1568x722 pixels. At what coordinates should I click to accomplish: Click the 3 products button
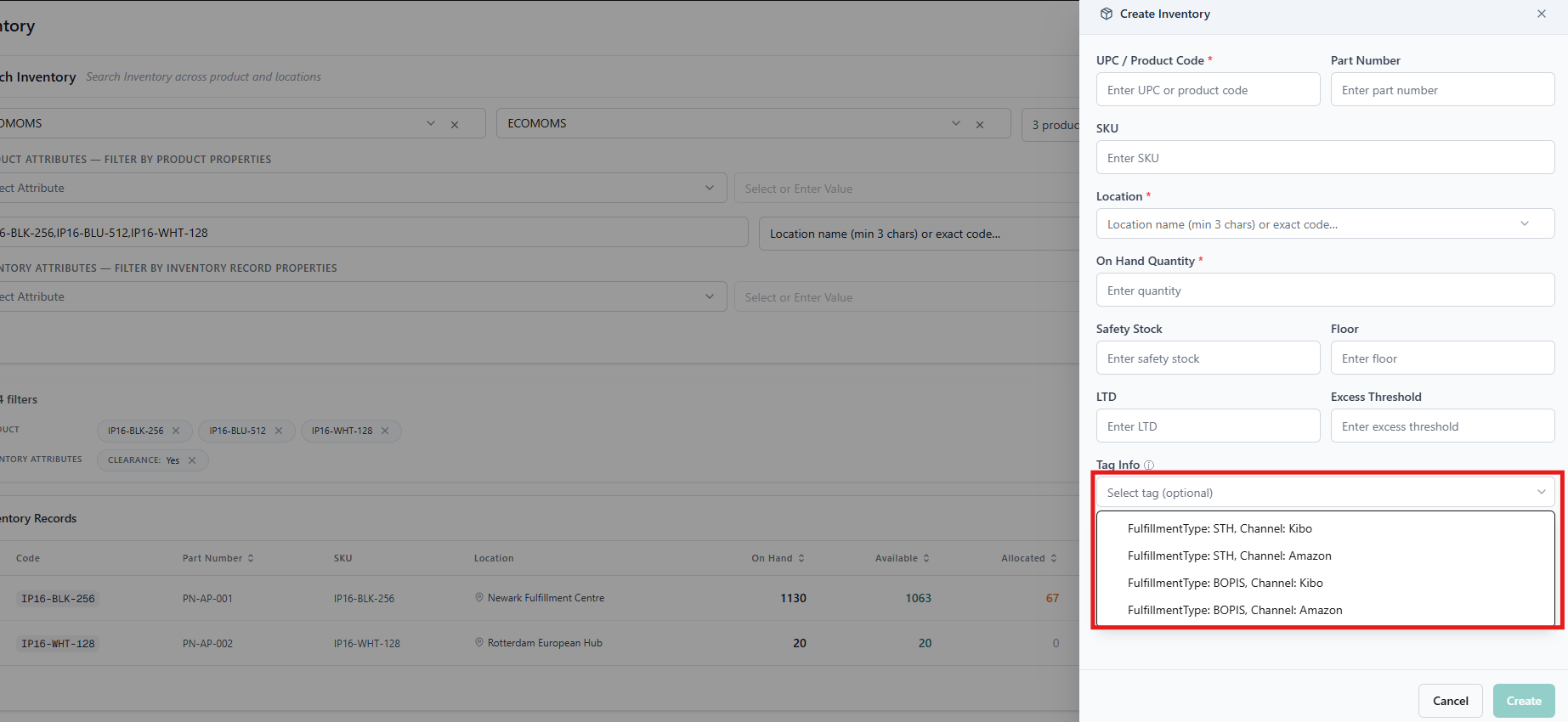tap(1050, 124)
